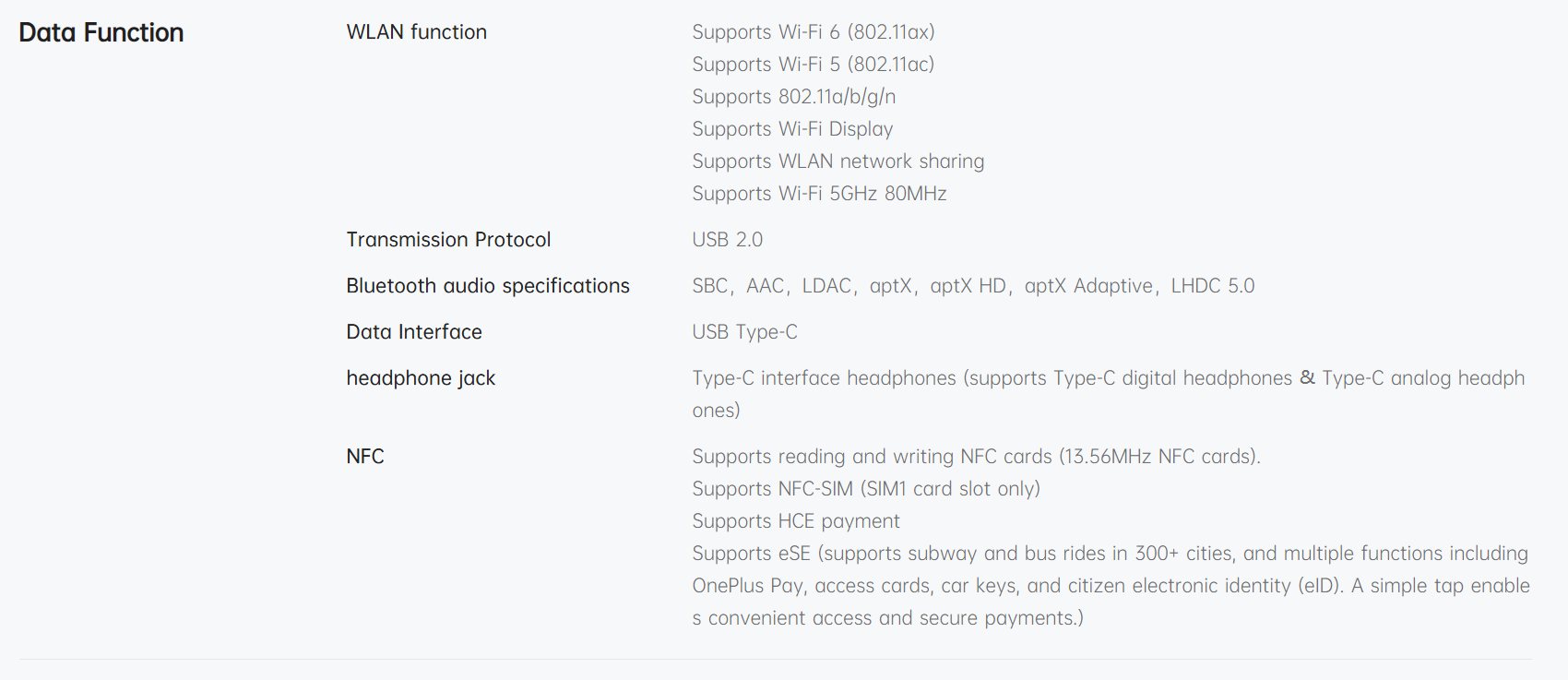The image size is (1568, 680).
Task: Click the Supports 802.11a/b/g/n line
Action: tap(793, 97)
